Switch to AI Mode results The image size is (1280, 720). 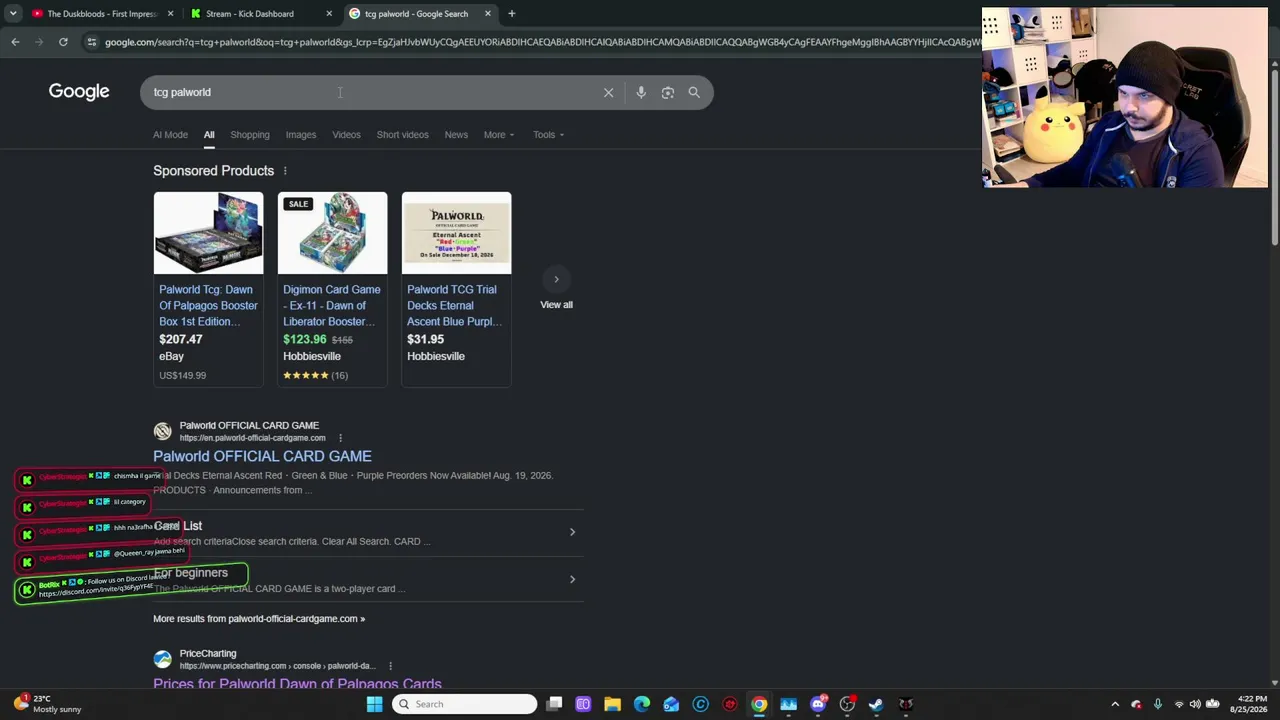coord(170,135)
